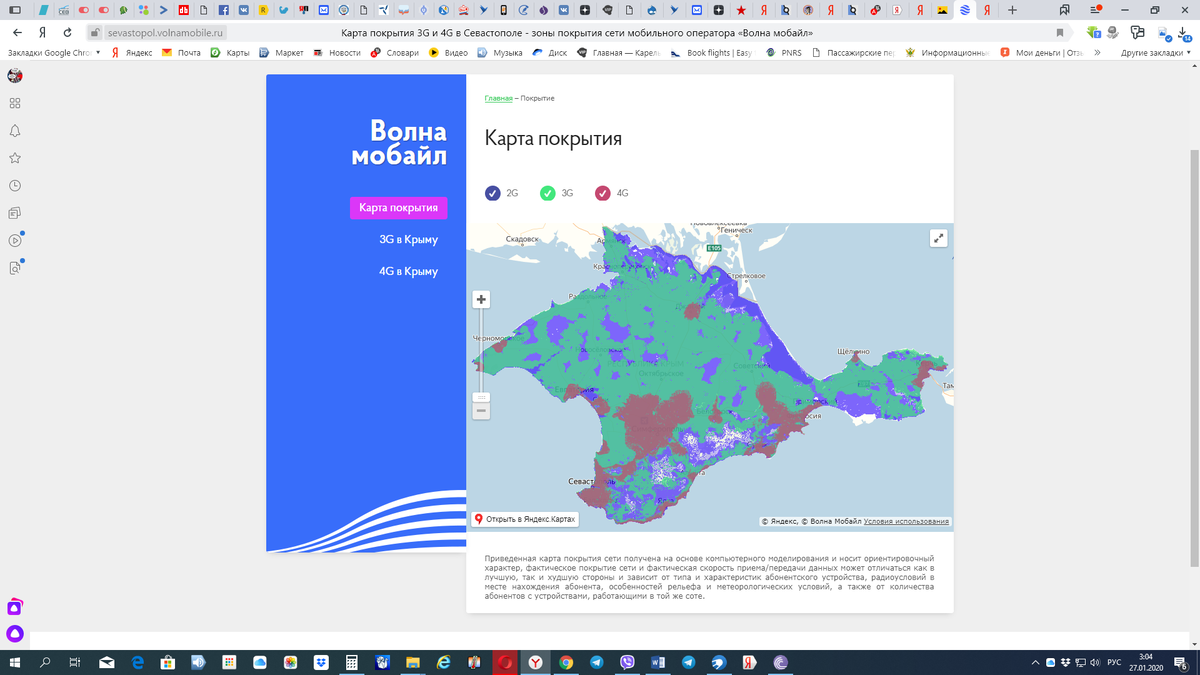
Task: Expand Google Chrome bookmarks folder
Action: point(54,52)
